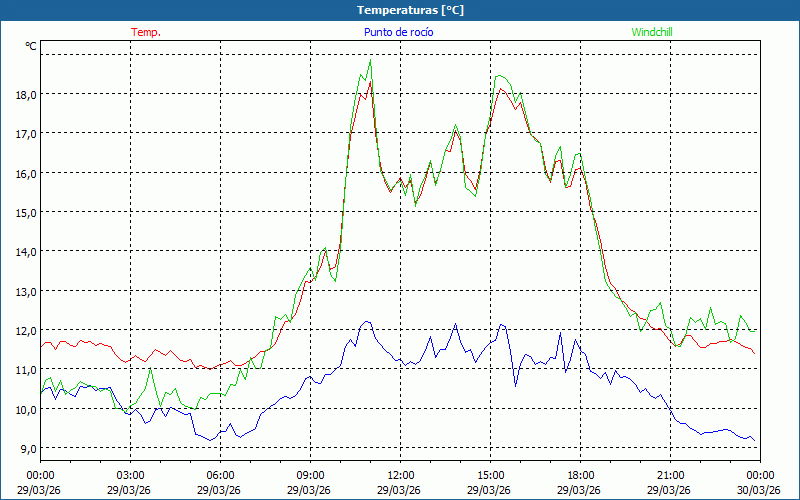This screenshot has height=500, width=800.
Task: Select the red Temp. legend label
Action: [x=146, y=32]
